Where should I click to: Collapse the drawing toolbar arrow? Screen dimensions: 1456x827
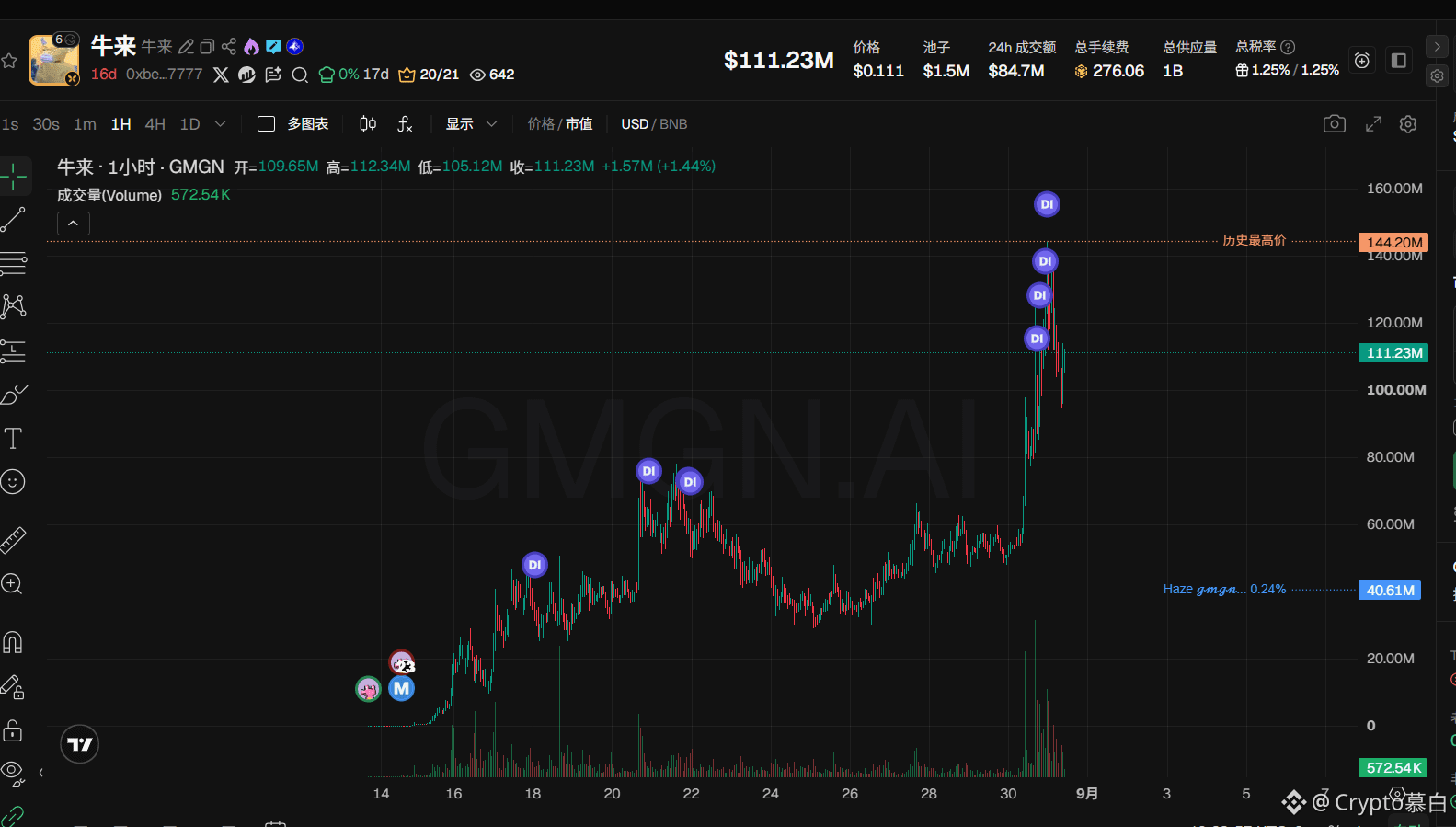(41, 773)
